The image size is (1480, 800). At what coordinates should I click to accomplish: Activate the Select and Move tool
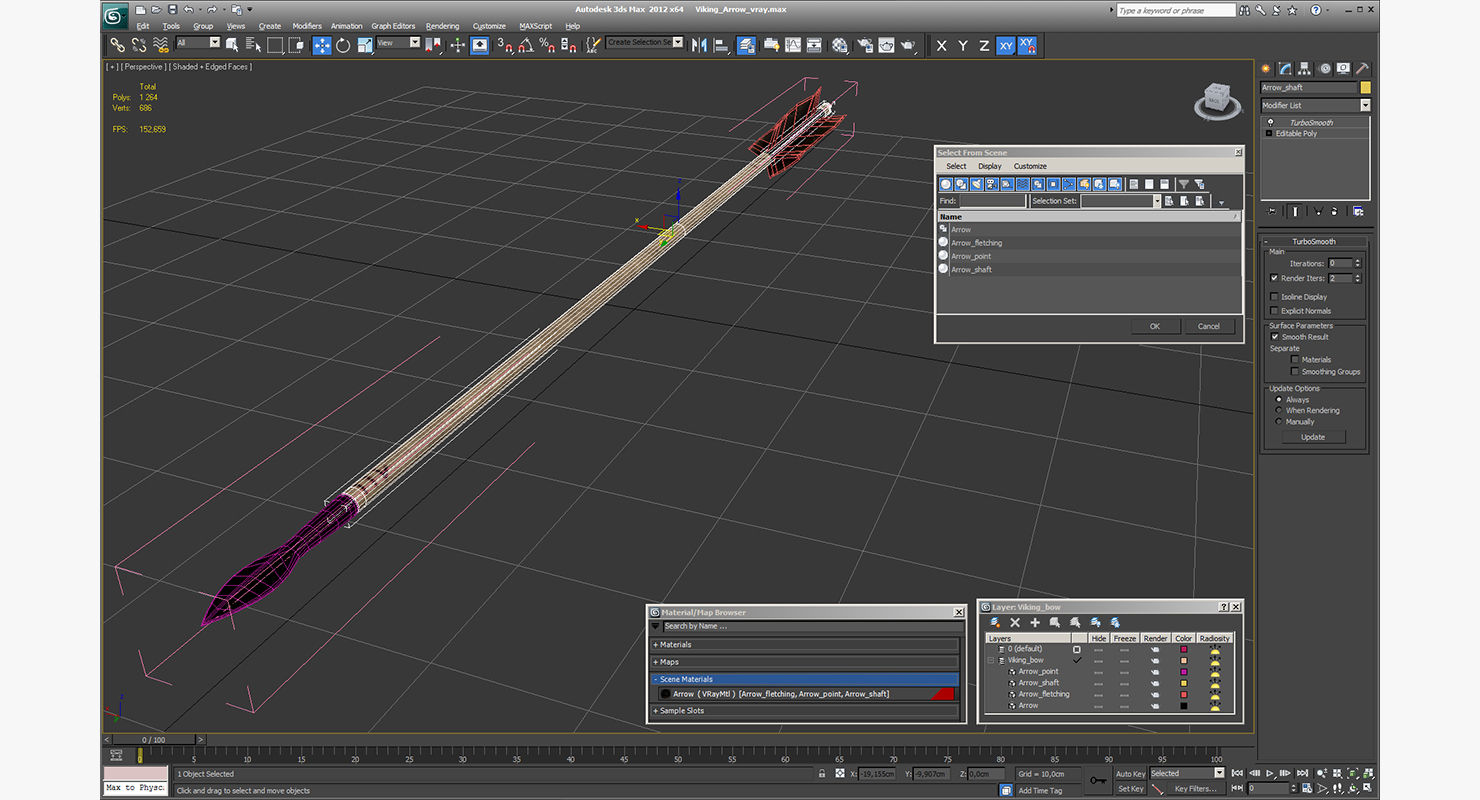(322, 45)
